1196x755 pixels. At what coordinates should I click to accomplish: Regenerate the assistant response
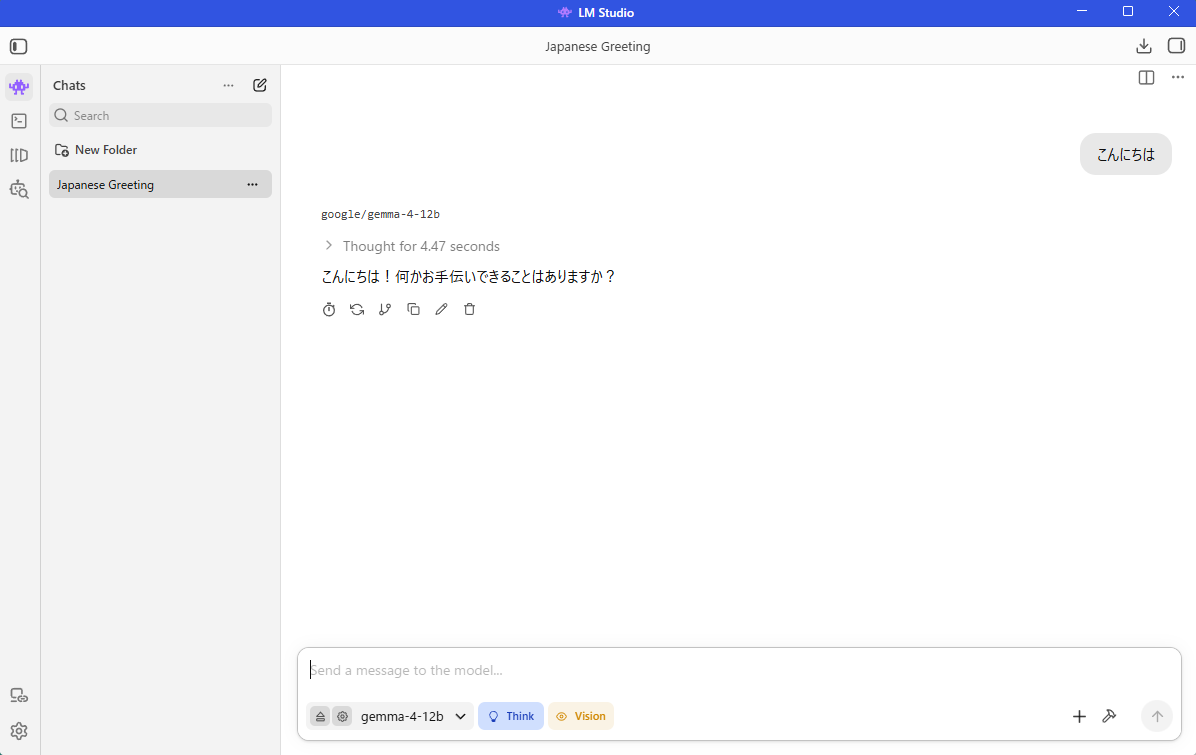[357, 310]
